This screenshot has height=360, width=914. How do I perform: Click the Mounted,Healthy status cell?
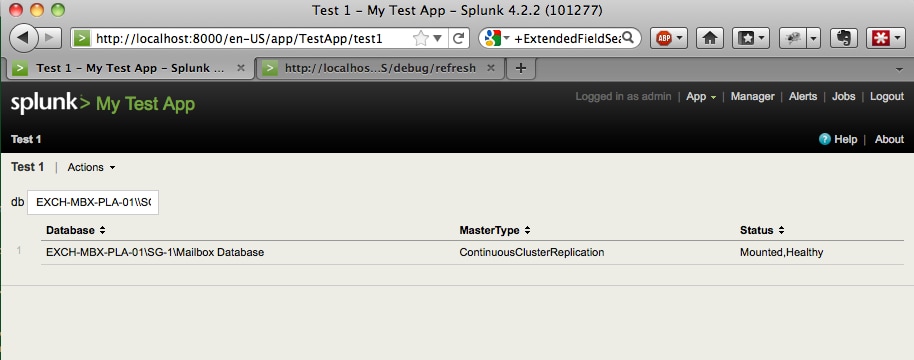[781, 252]
